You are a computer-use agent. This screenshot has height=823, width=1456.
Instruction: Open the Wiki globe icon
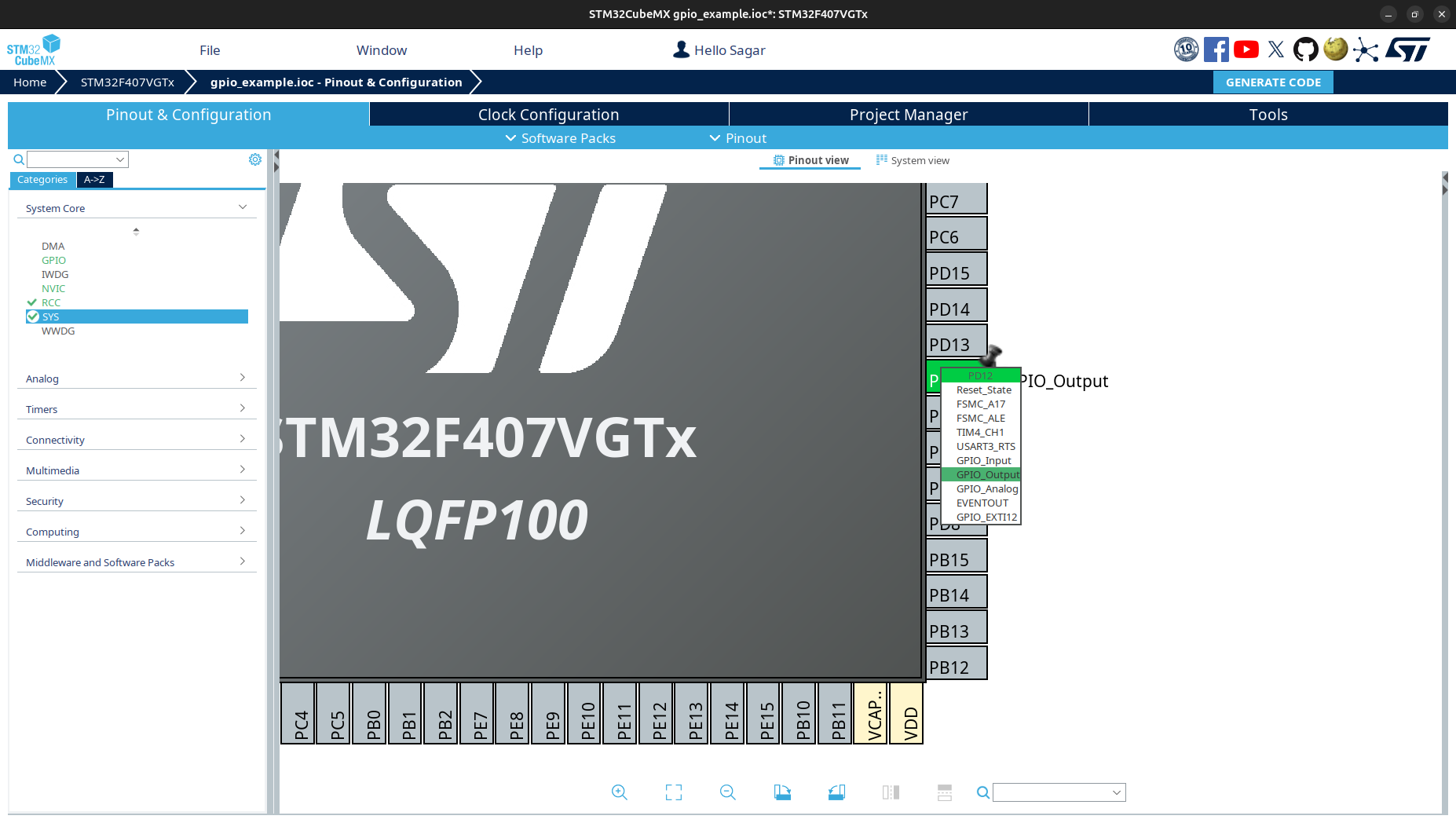[1336, 49]
